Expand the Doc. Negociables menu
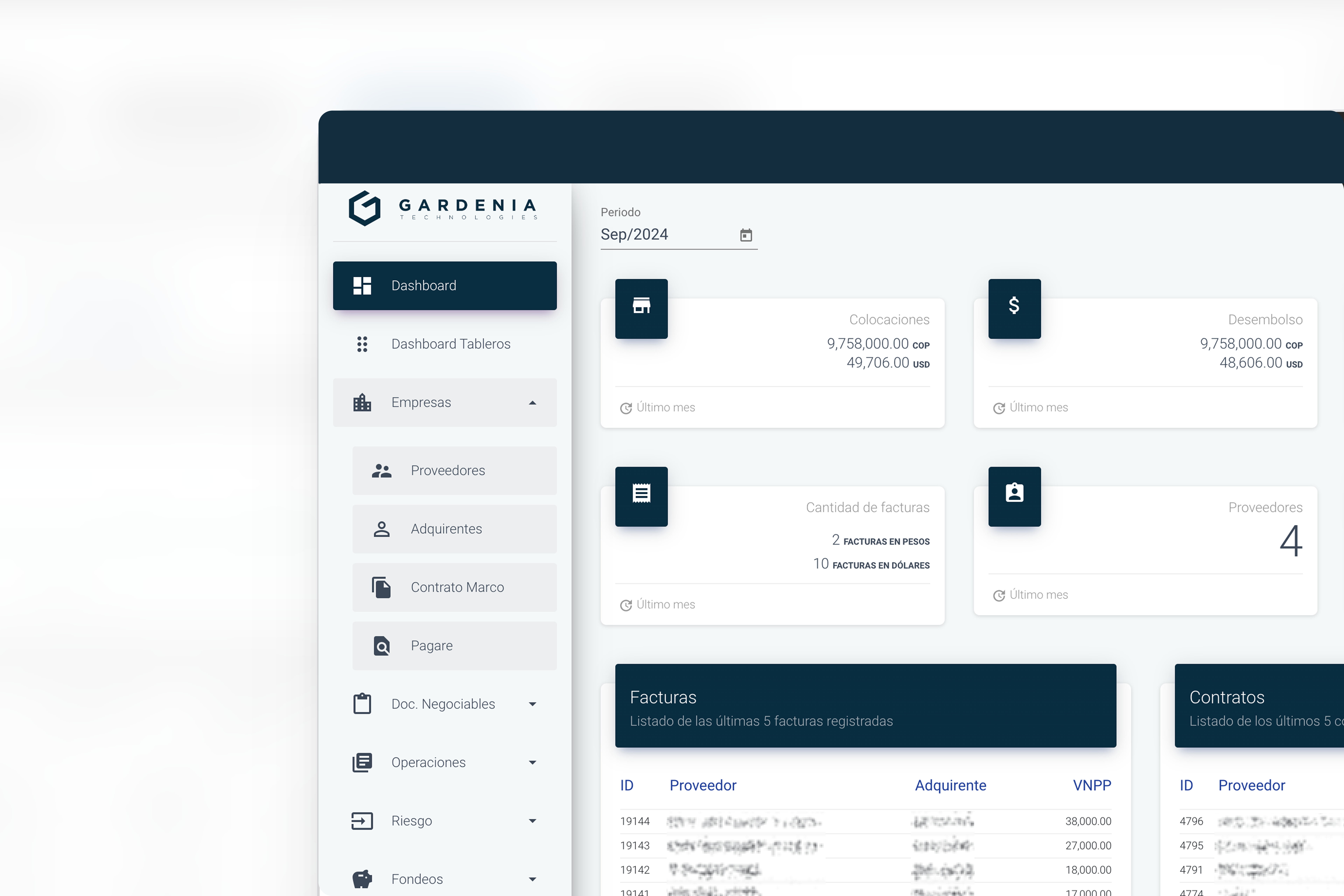The height and width of the screenshot is (896, 1344). [x=532, y=704]
